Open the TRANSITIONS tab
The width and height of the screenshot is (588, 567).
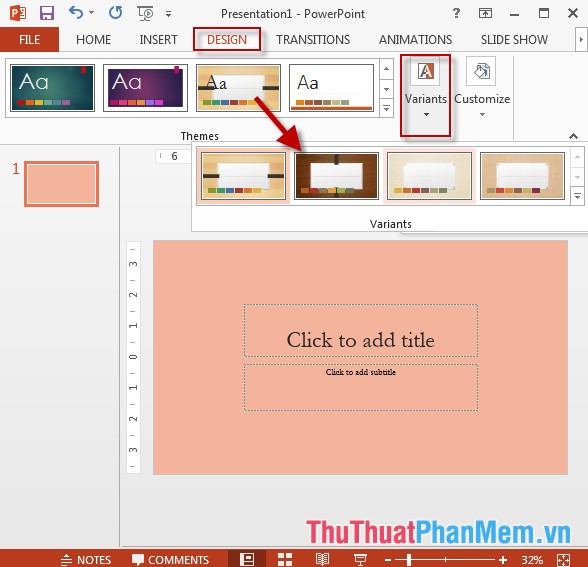click(x=313, y=39)
